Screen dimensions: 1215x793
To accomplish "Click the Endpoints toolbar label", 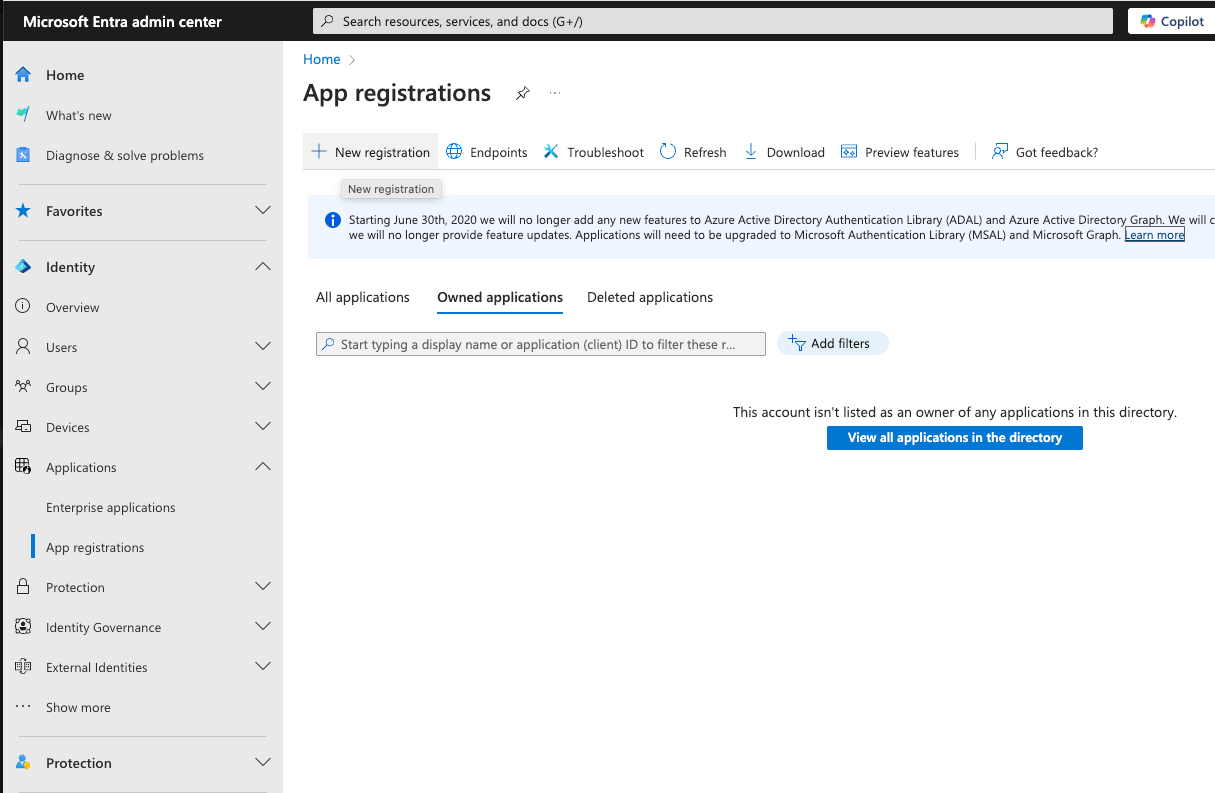I will 499,152.
